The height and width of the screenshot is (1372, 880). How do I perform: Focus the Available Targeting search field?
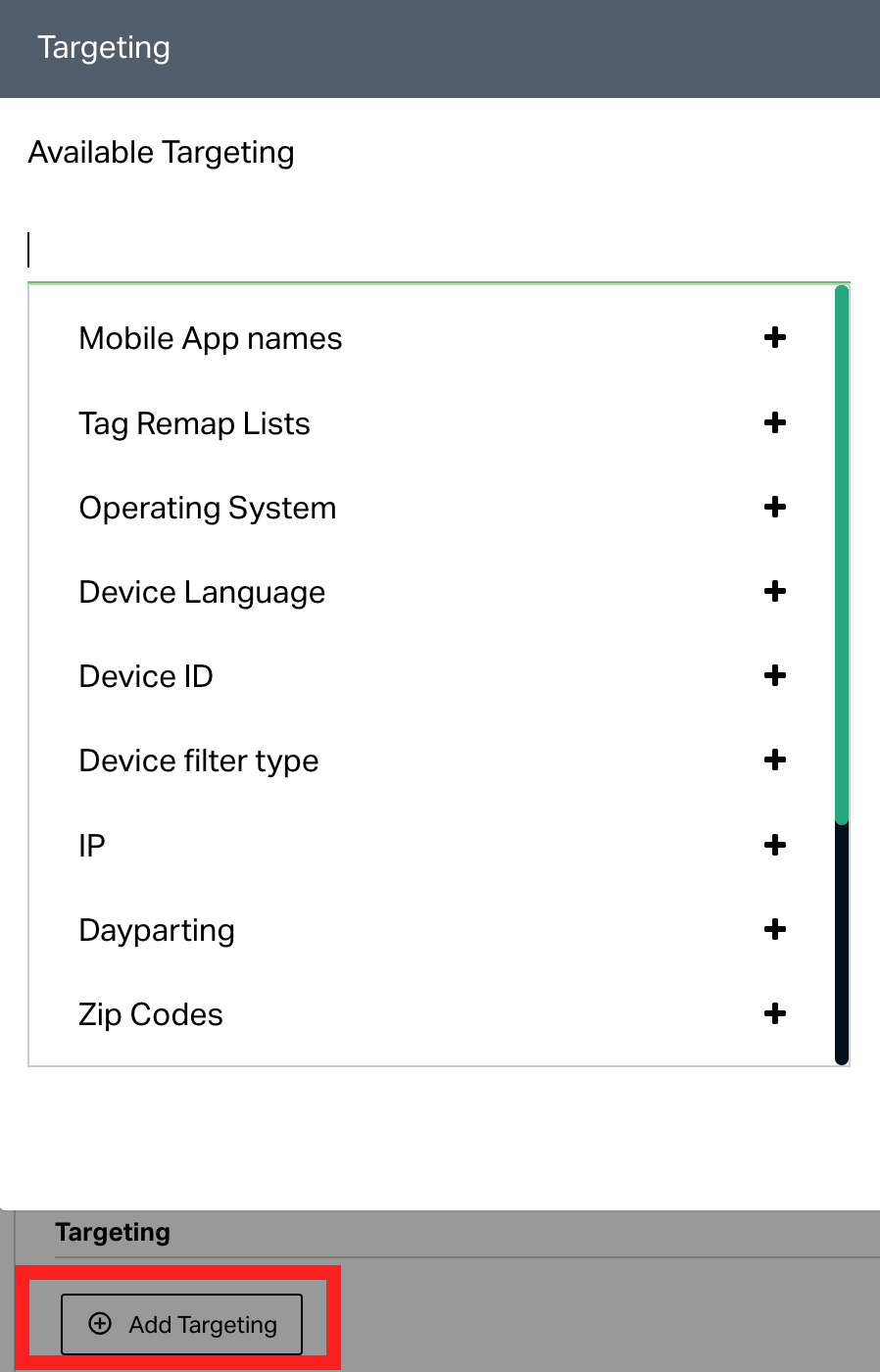[438, 250]
